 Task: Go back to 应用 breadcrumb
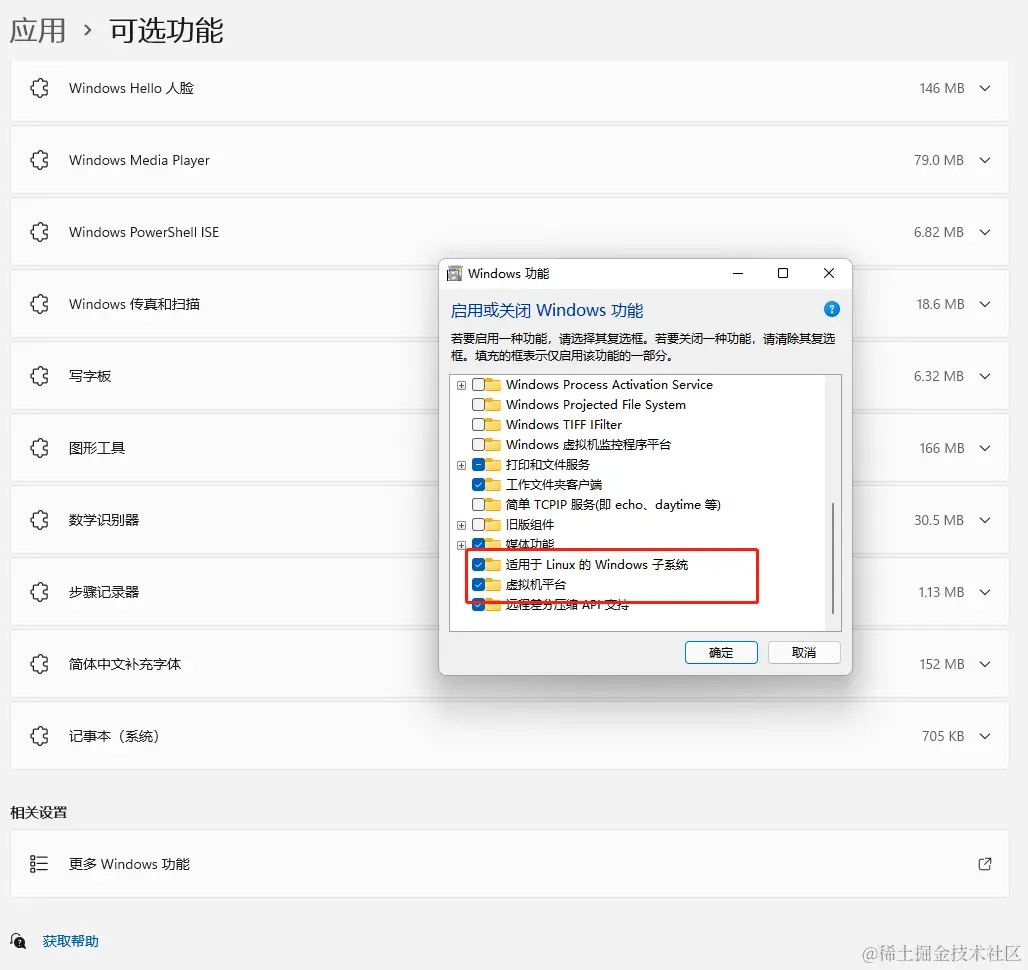tap(38, 31)
